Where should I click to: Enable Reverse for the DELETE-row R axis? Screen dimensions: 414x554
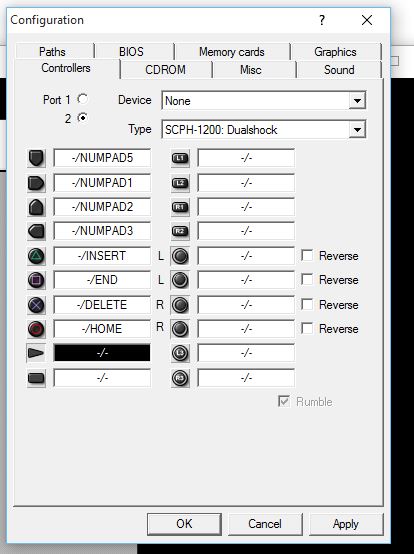pyautogui.click(x=307, y=305)
